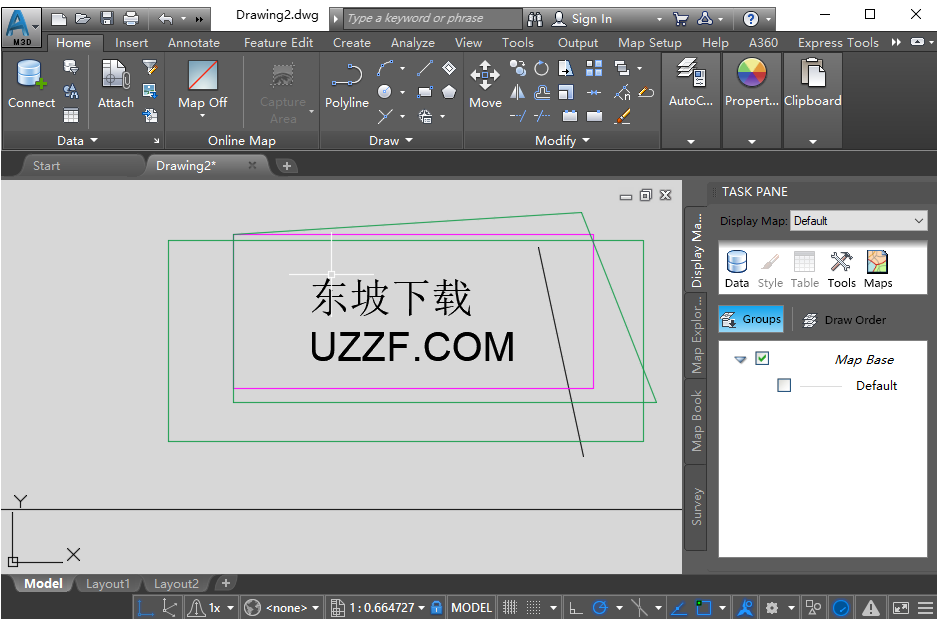
Task: Click the Connect data icon
Action: 31,75
